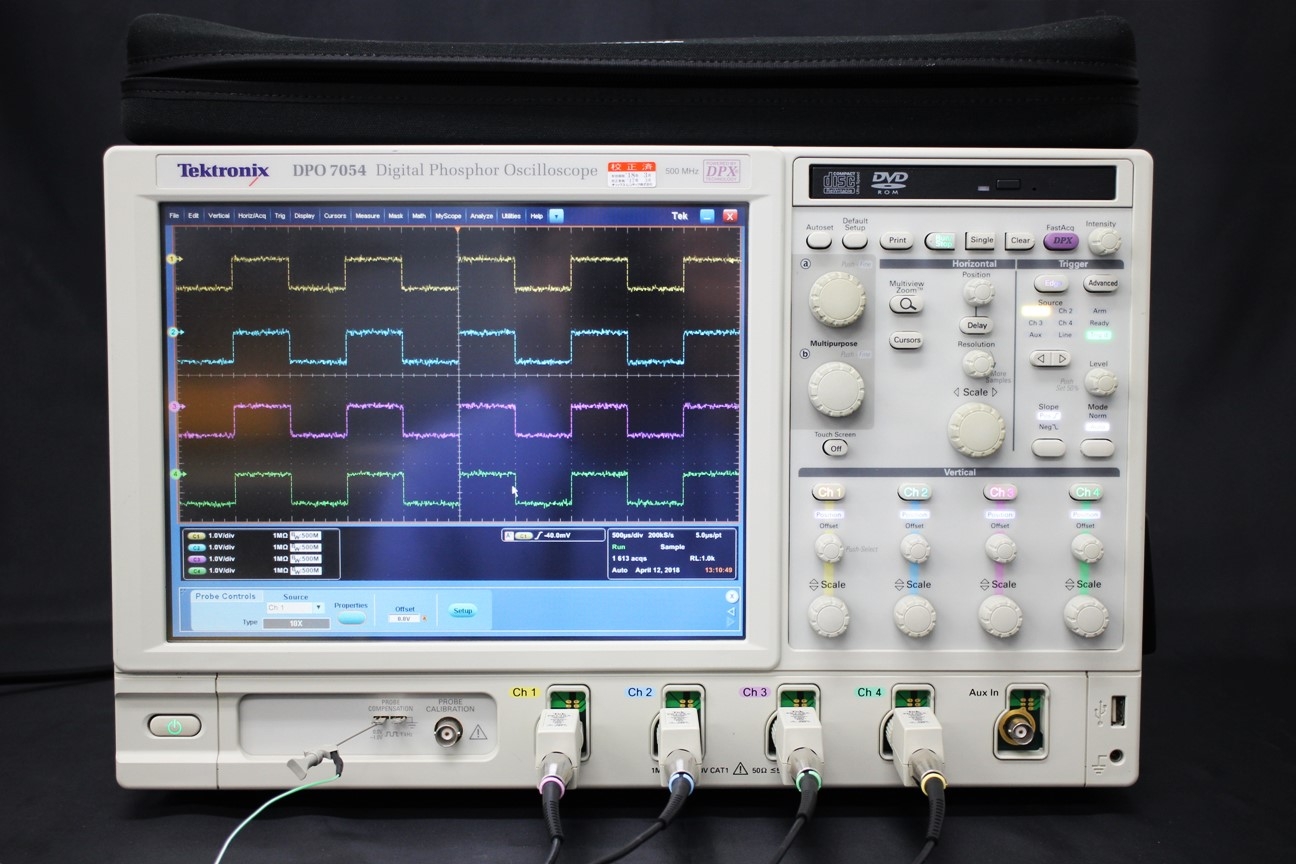Push the trigger Advanced button
This screenshot has height=864, width=1296.
pyautogui.click(x=1101, y=283)
